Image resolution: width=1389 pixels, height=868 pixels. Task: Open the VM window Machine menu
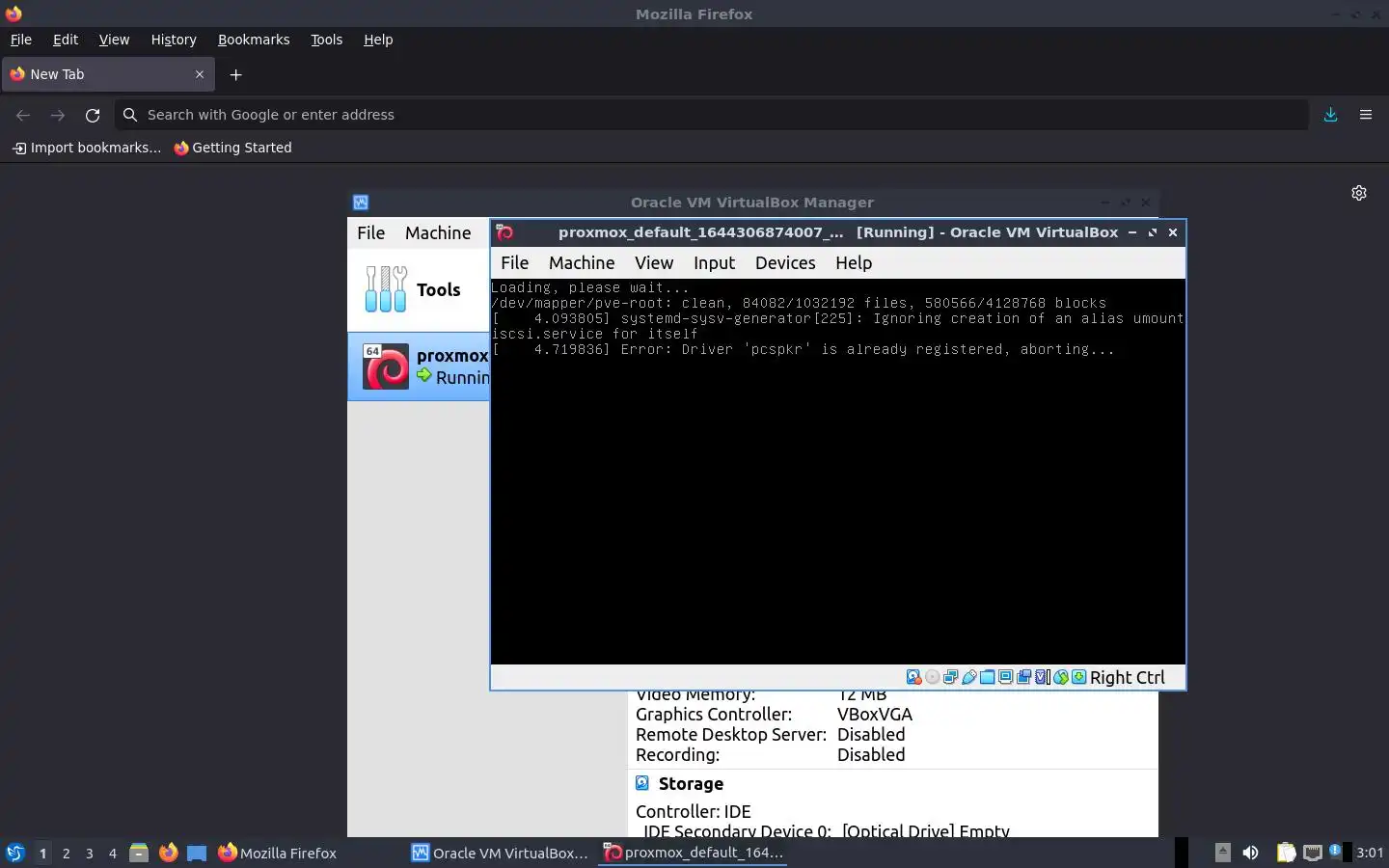tap(582, 263)
